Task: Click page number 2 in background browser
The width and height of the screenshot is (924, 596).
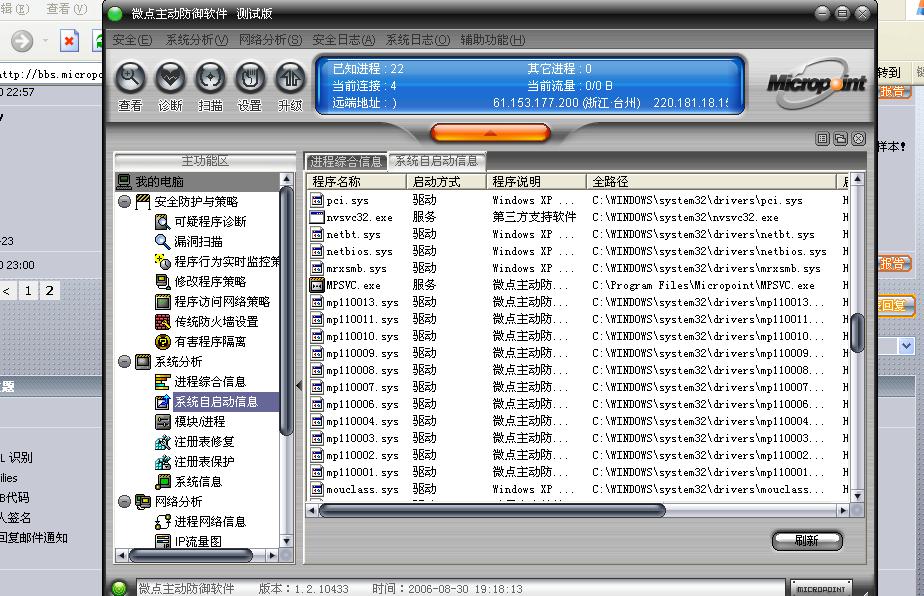Action: click(x=50, y=290)
